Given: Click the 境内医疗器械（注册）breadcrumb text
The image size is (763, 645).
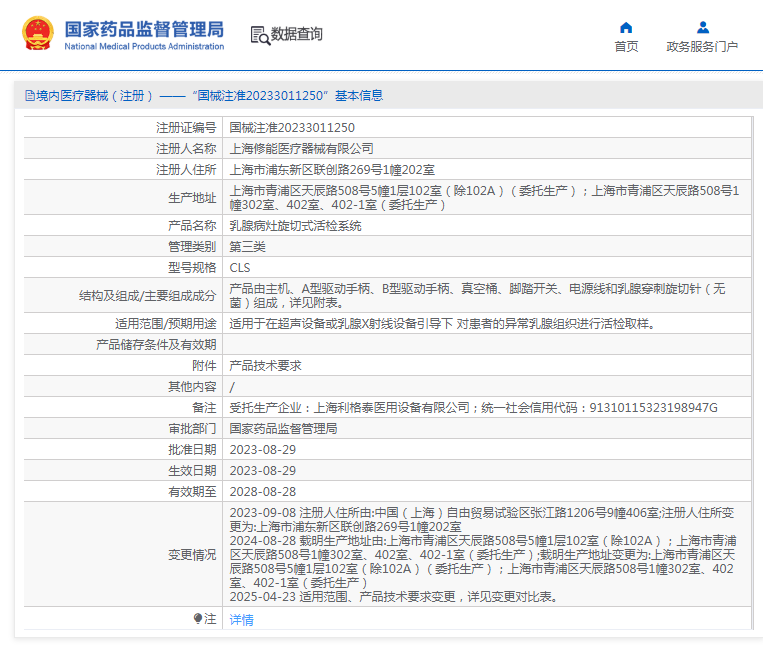Looking at the screenshot, I should [x=95, y=96].
